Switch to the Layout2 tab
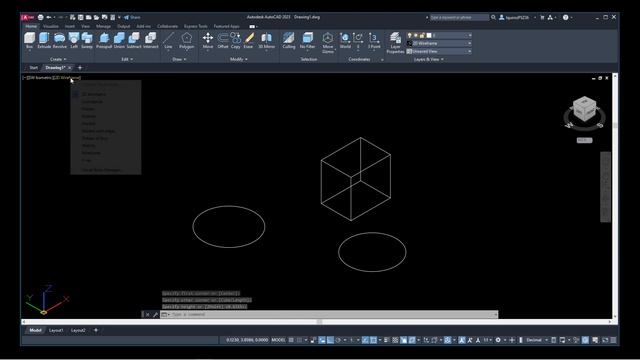Viewport: 640px width, 360px height. point(78,330)
